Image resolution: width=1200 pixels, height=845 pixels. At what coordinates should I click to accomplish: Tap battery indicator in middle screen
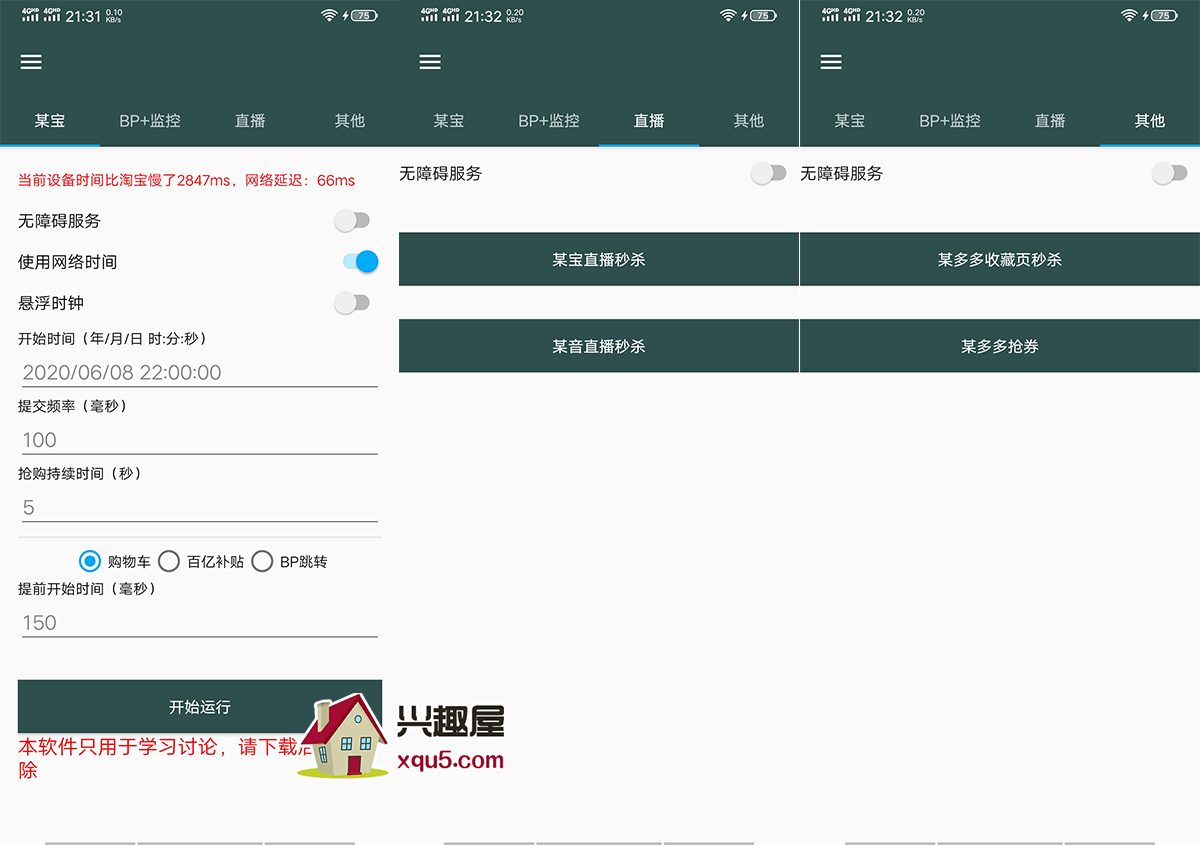tap(763, 16)
